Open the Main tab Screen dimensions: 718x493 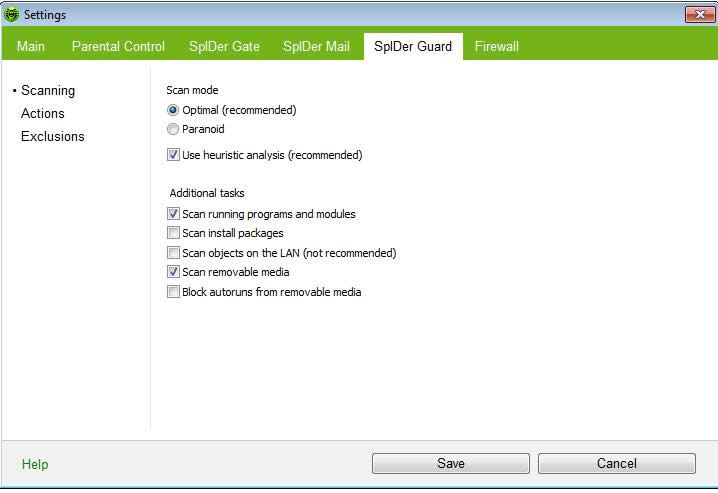click(31, 46)
